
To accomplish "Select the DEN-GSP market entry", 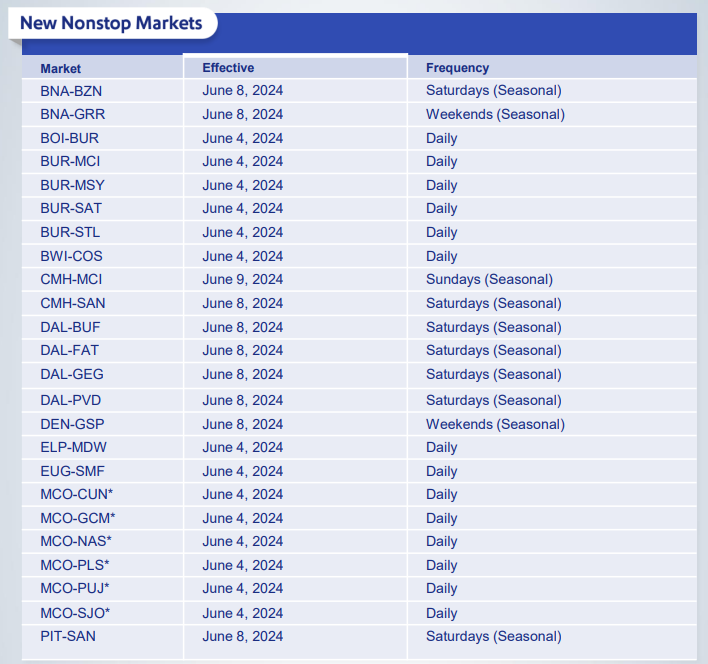I will [72, 424].
